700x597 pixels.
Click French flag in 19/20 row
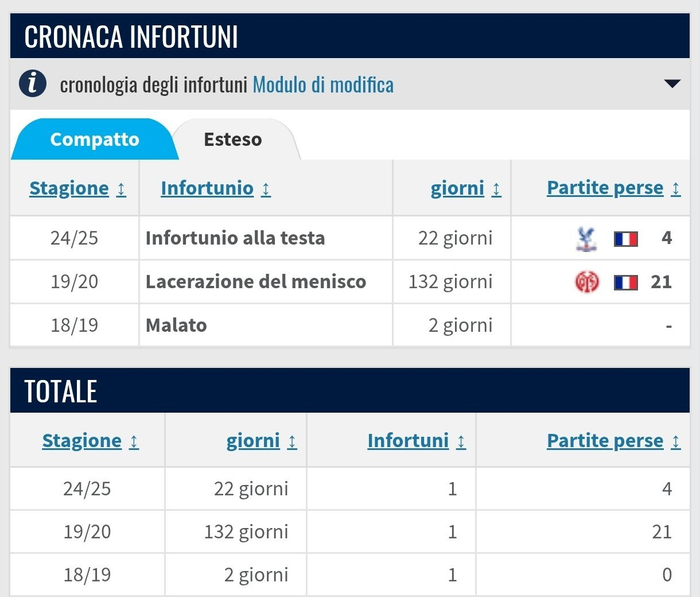pyautogui.click(x=626, y=282)
